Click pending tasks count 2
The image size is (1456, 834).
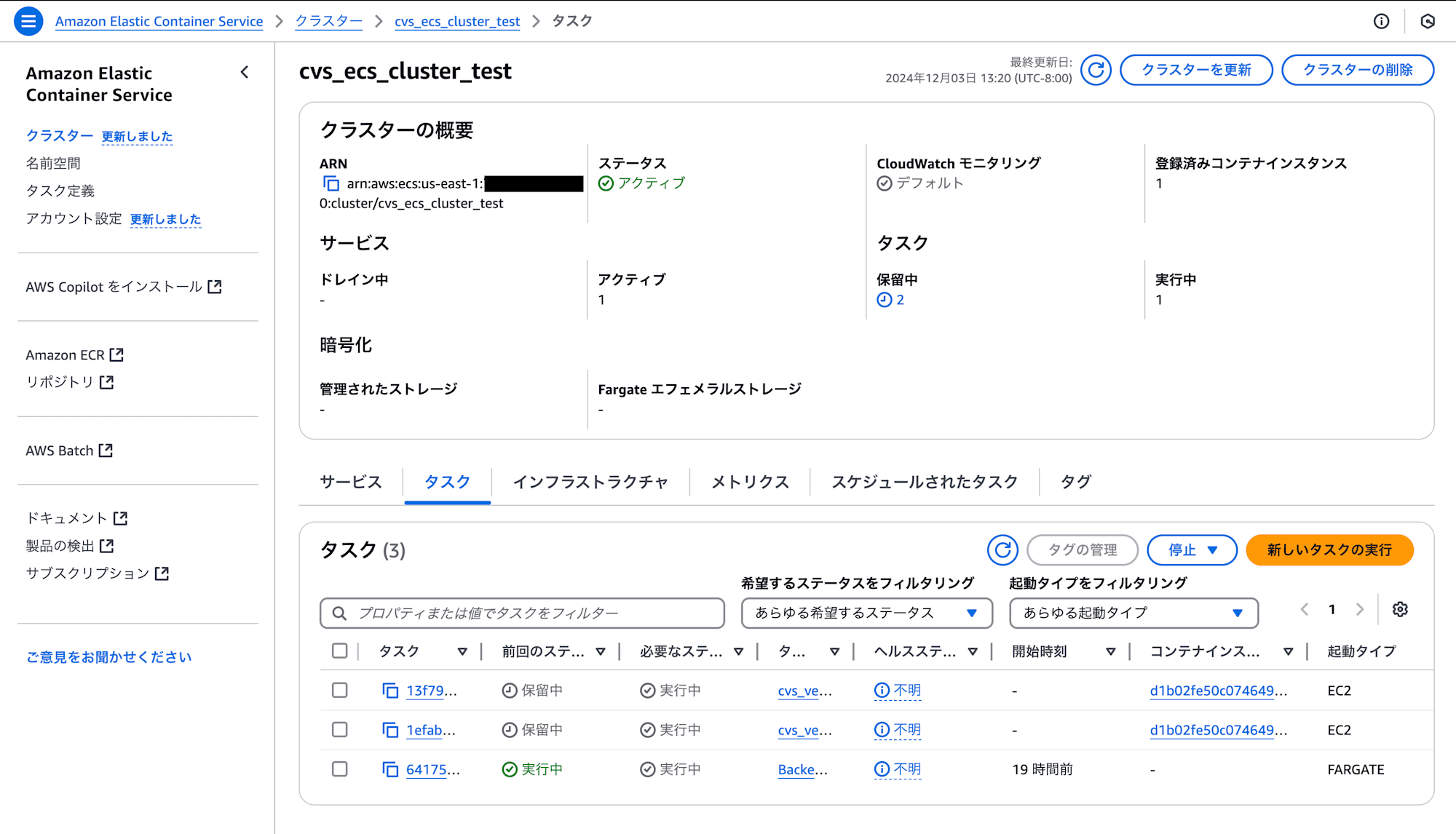(901, 300)
